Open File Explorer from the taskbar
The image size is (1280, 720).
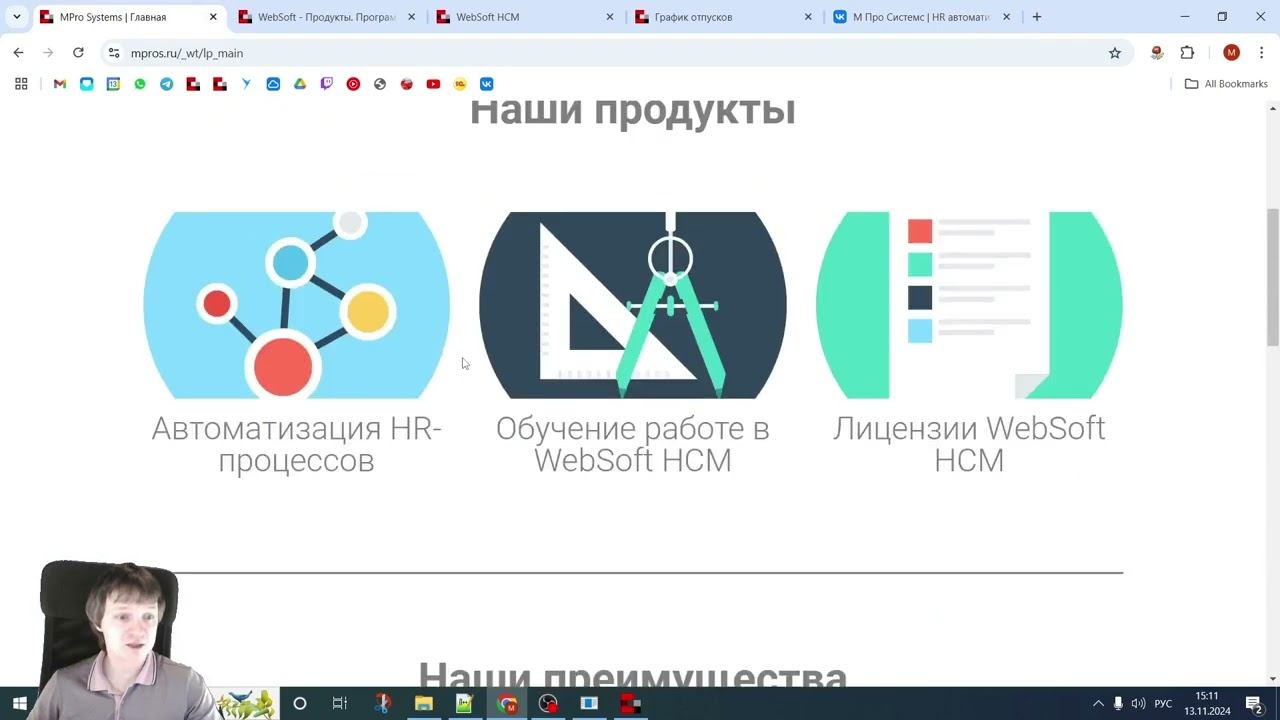point(423,703)
